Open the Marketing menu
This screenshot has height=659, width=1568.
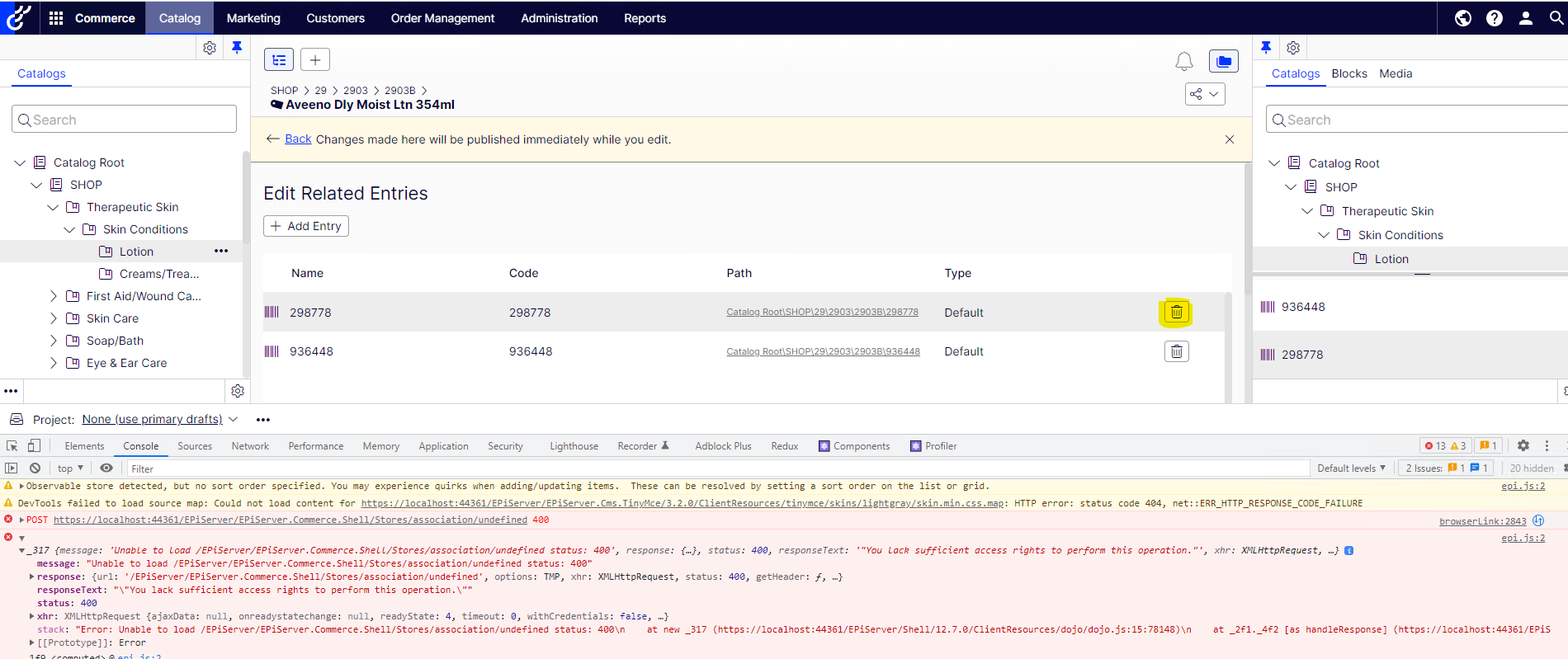point(253,18)
